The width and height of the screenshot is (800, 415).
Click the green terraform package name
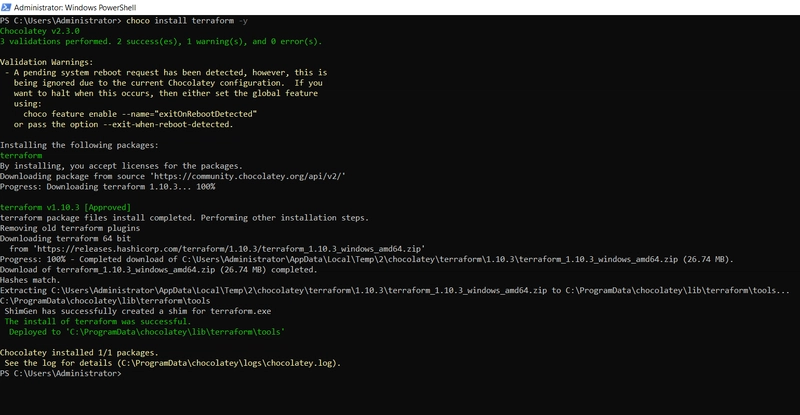[21, 156]
